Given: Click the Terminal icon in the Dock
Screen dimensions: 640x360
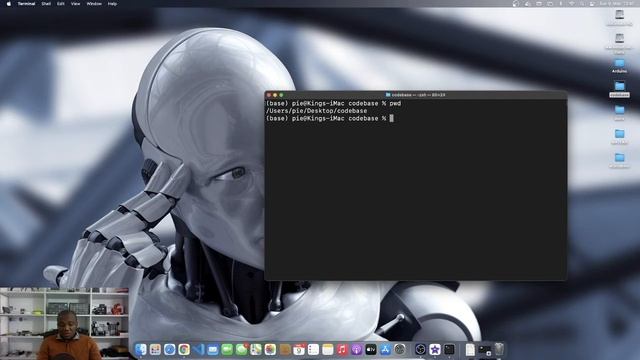Looking at the screenshot, I should [449, 349].
